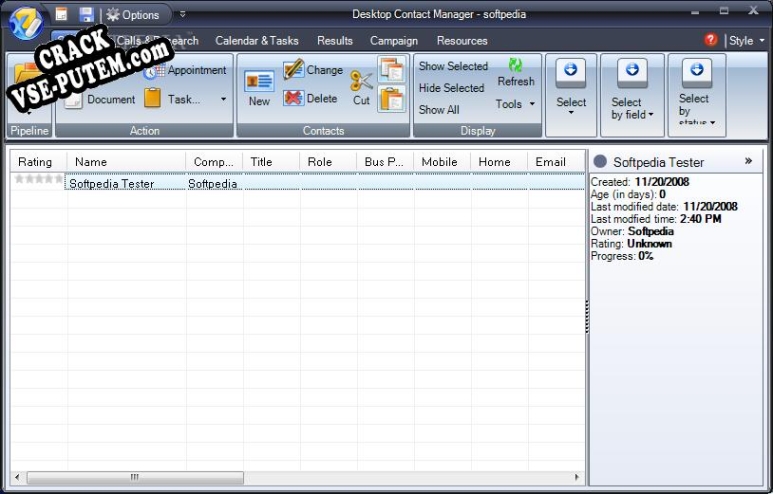Refresh the contact list
The height and width of the screenshot is (494, 773).
point(516,73)
